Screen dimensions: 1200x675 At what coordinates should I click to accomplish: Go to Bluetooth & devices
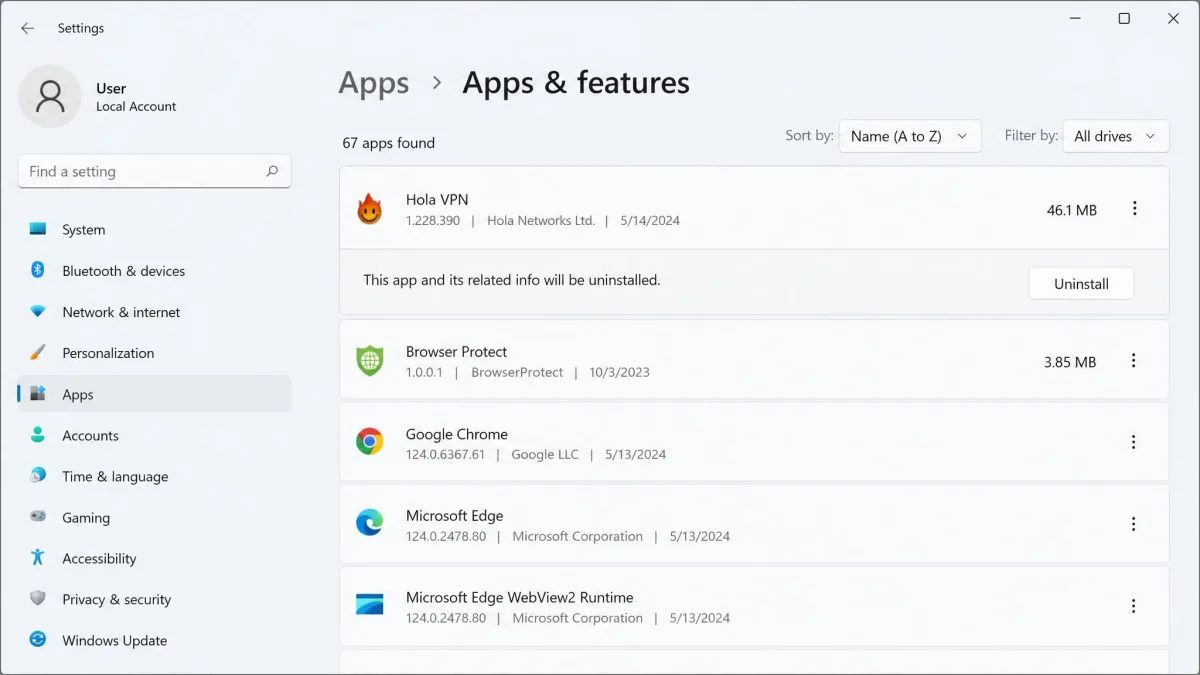[155, 270]
